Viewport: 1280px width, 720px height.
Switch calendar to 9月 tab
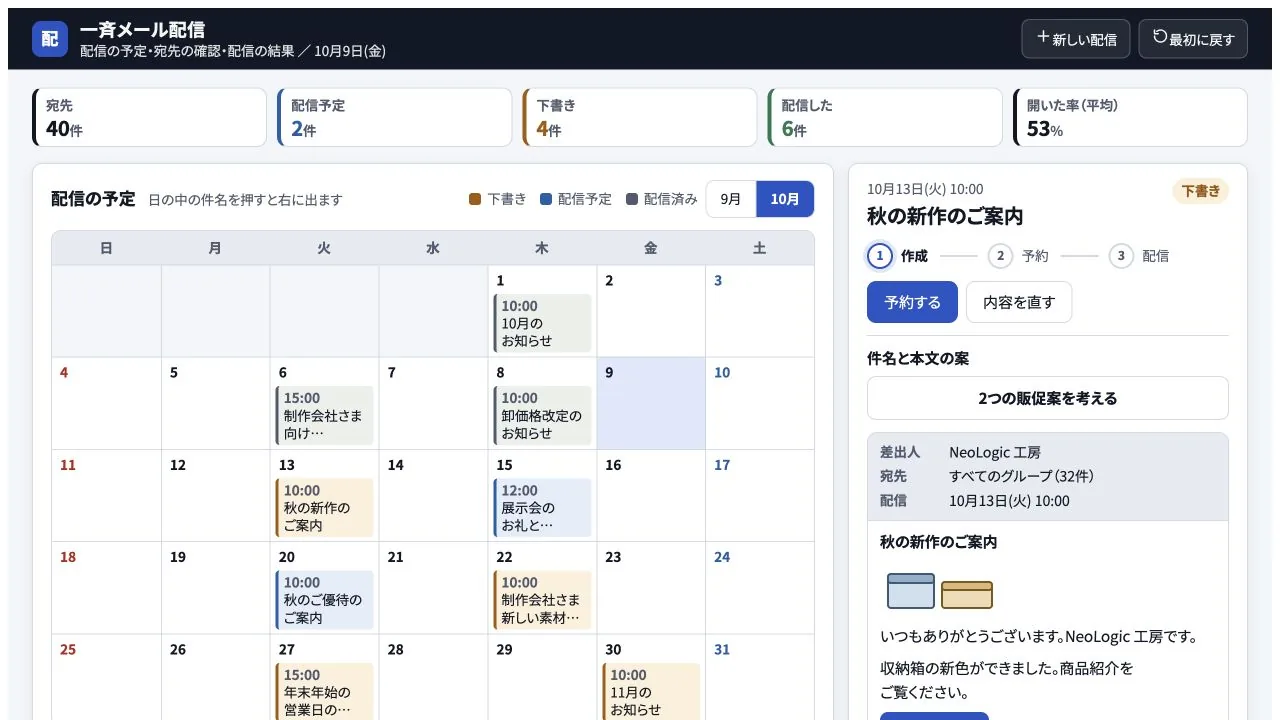point(731,199)
